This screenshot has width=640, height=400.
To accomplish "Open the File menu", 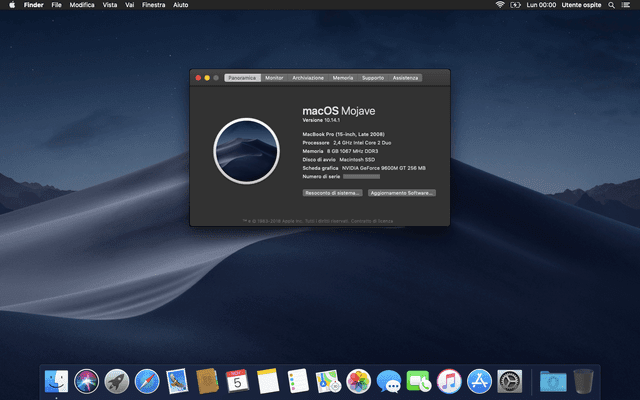I will tap(56, 5).
